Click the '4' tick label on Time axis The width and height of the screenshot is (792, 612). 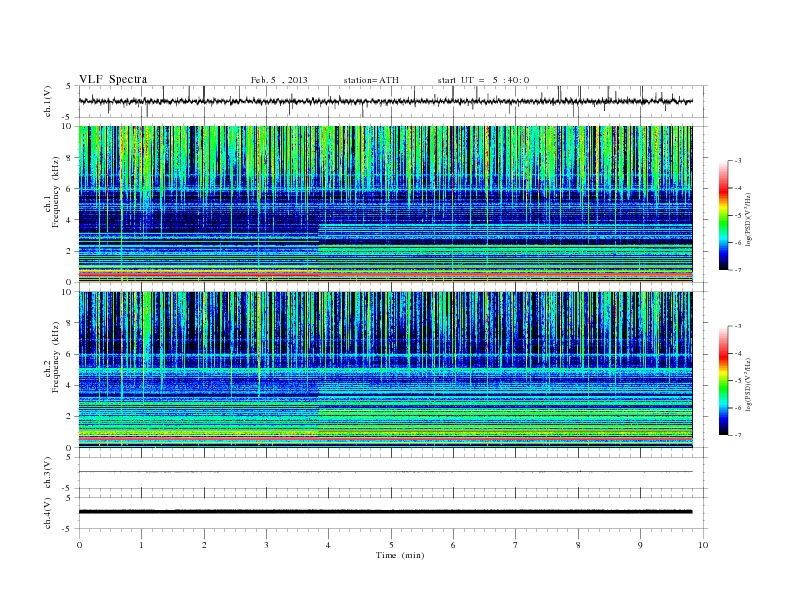coord(328,545)
